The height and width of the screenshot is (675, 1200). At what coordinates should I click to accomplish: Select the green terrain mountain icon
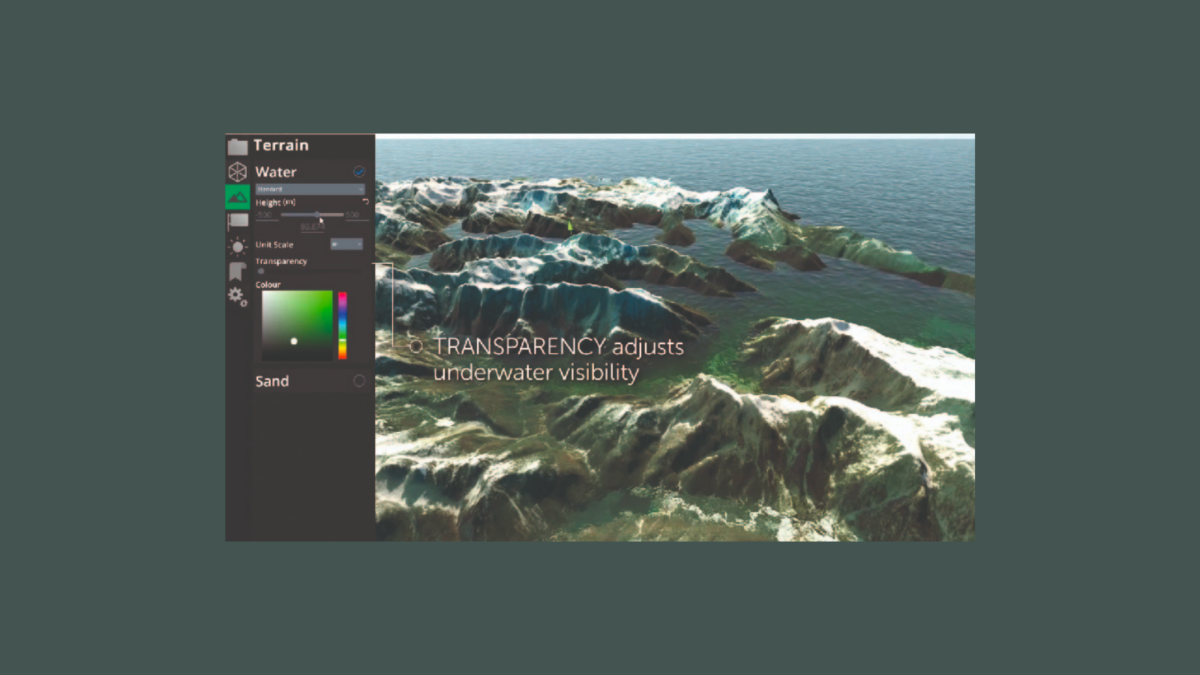click(237, 197)
